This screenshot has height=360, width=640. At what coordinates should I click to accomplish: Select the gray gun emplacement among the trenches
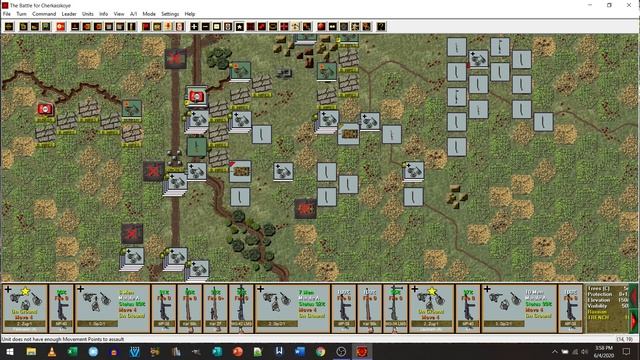point(284,73)
